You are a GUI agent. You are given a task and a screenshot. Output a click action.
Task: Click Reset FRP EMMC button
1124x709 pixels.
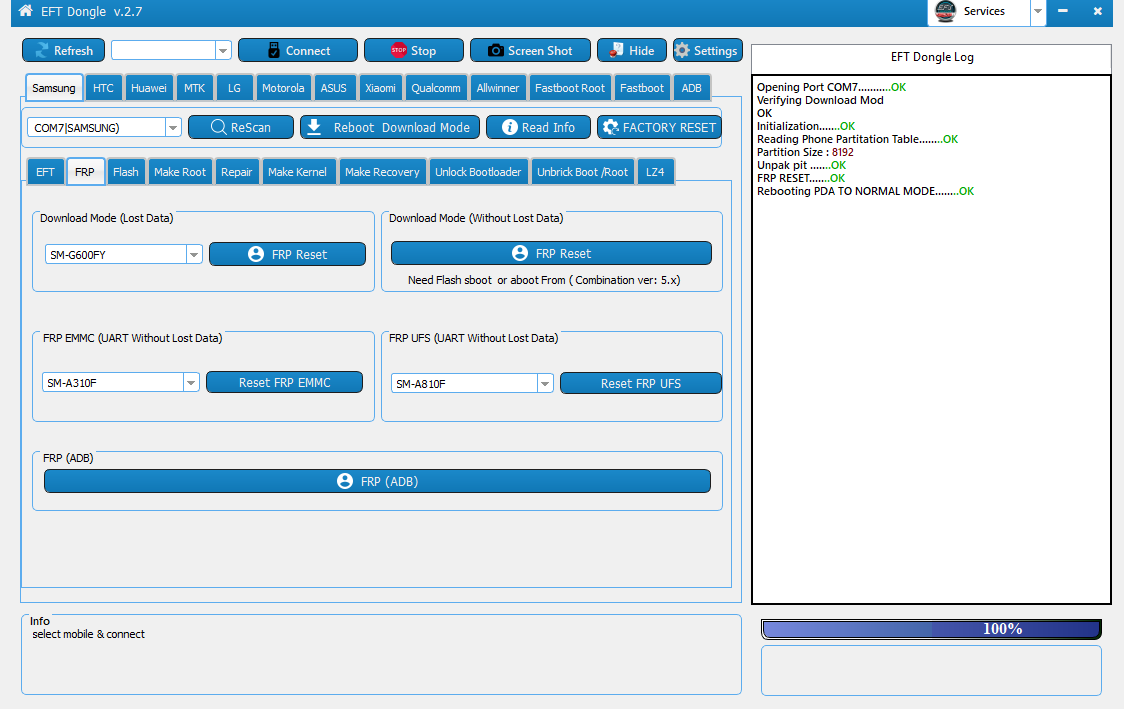click(x=285, y=382)
